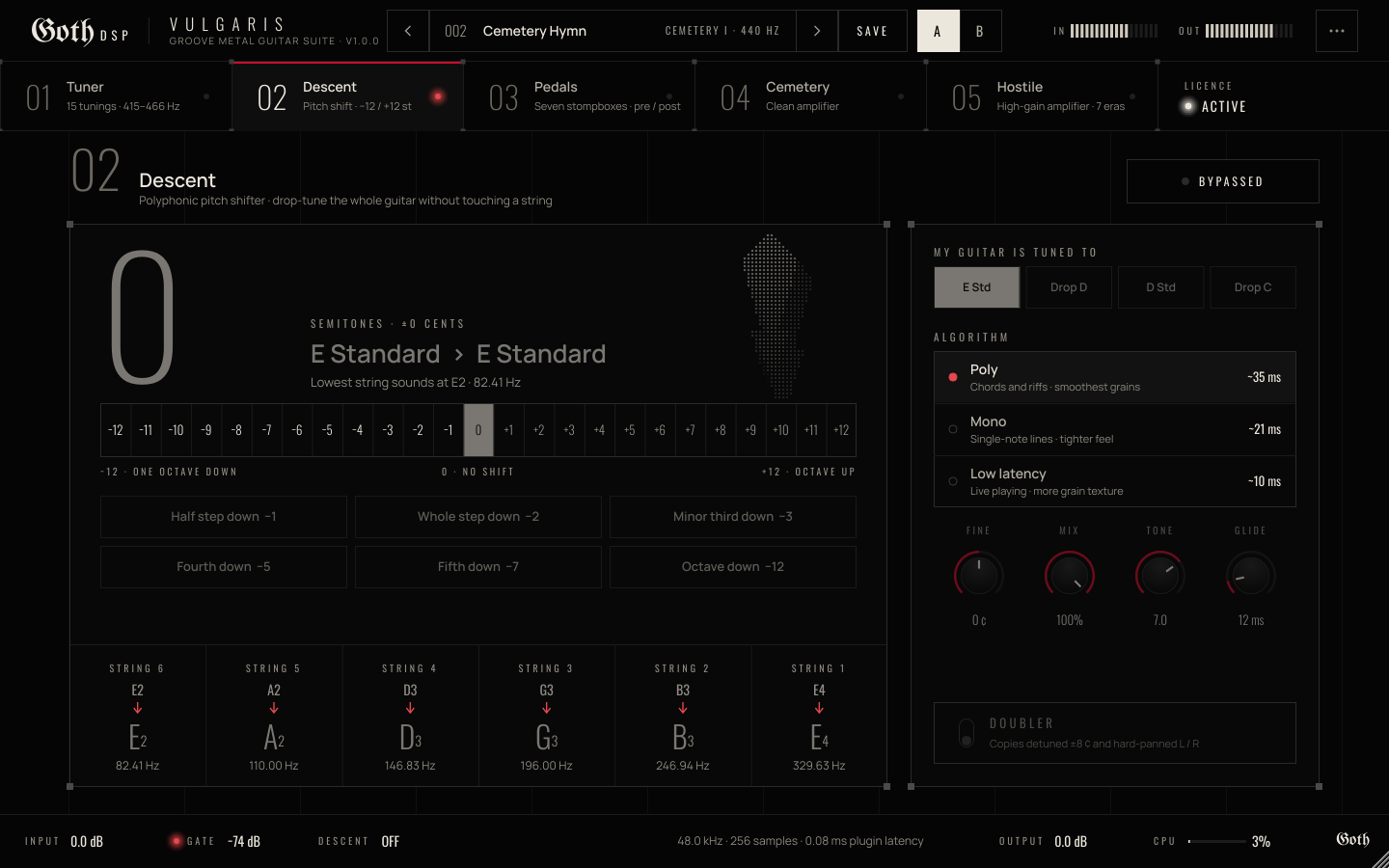Select -12 semitones on shift strip

[116, 430]
